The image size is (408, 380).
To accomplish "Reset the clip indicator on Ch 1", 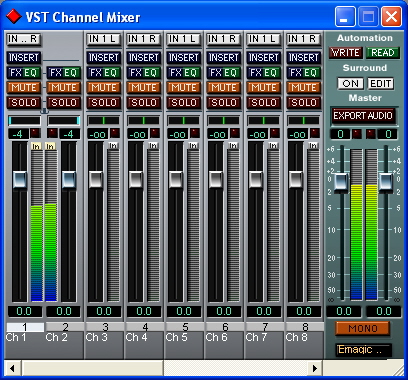I will coord(35,134).
